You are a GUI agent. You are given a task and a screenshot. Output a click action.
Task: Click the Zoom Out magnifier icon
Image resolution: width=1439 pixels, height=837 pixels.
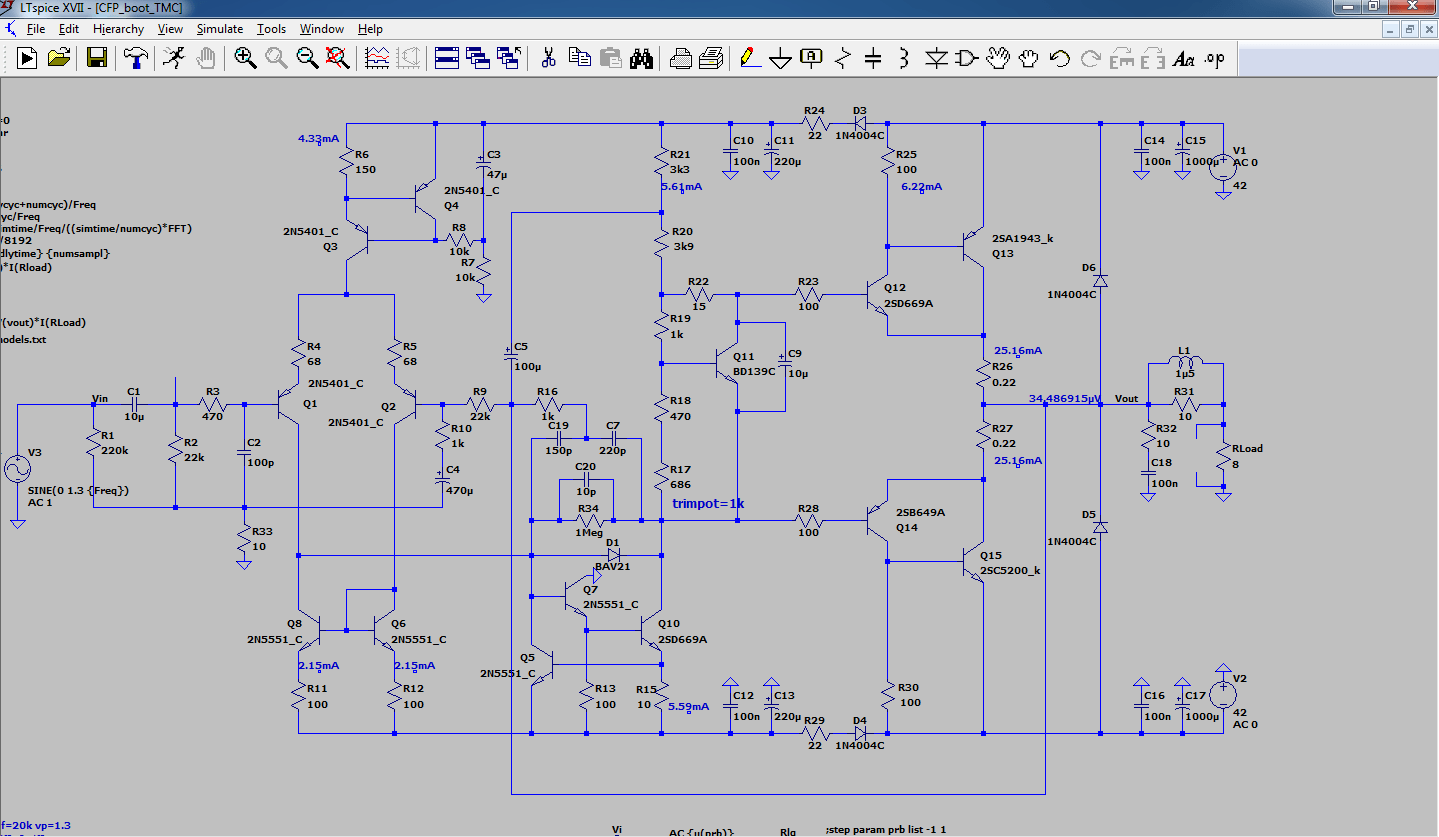tap(307, 58)
